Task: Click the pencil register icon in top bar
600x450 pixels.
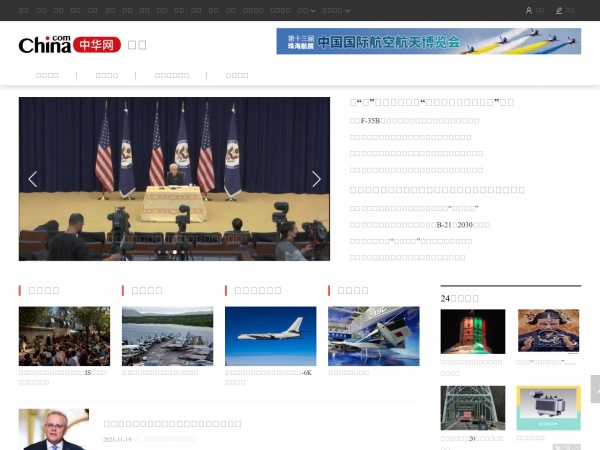Action: 559,11
